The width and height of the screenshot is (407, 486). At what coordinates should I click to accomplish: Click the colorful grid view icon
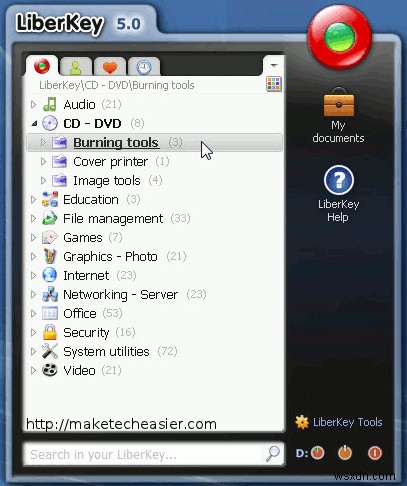pyautogui.click(x=274, y=84)
